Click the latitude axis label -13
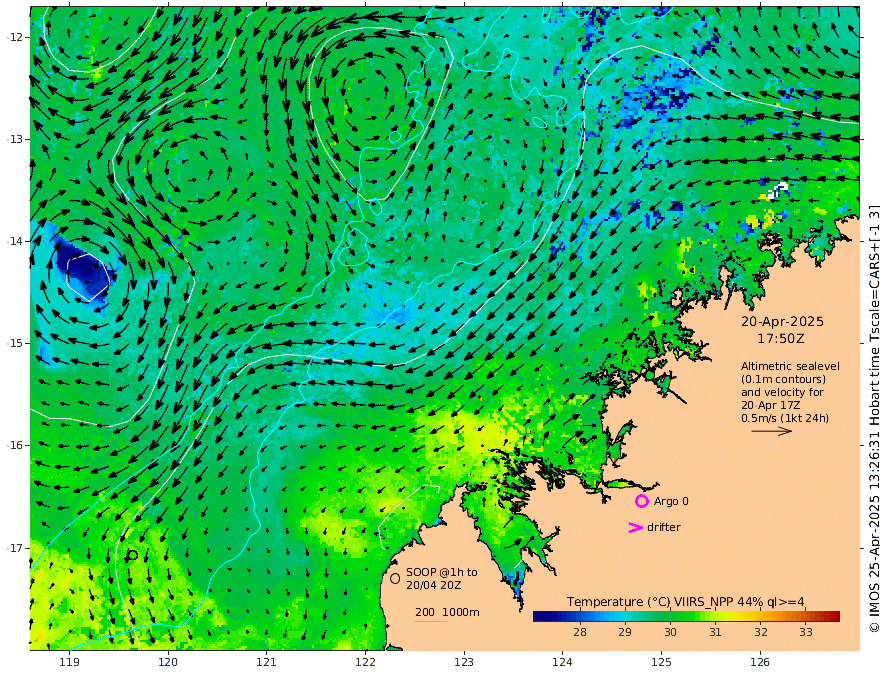The height and width of the screenshot is (680, 880). [15, 139]
